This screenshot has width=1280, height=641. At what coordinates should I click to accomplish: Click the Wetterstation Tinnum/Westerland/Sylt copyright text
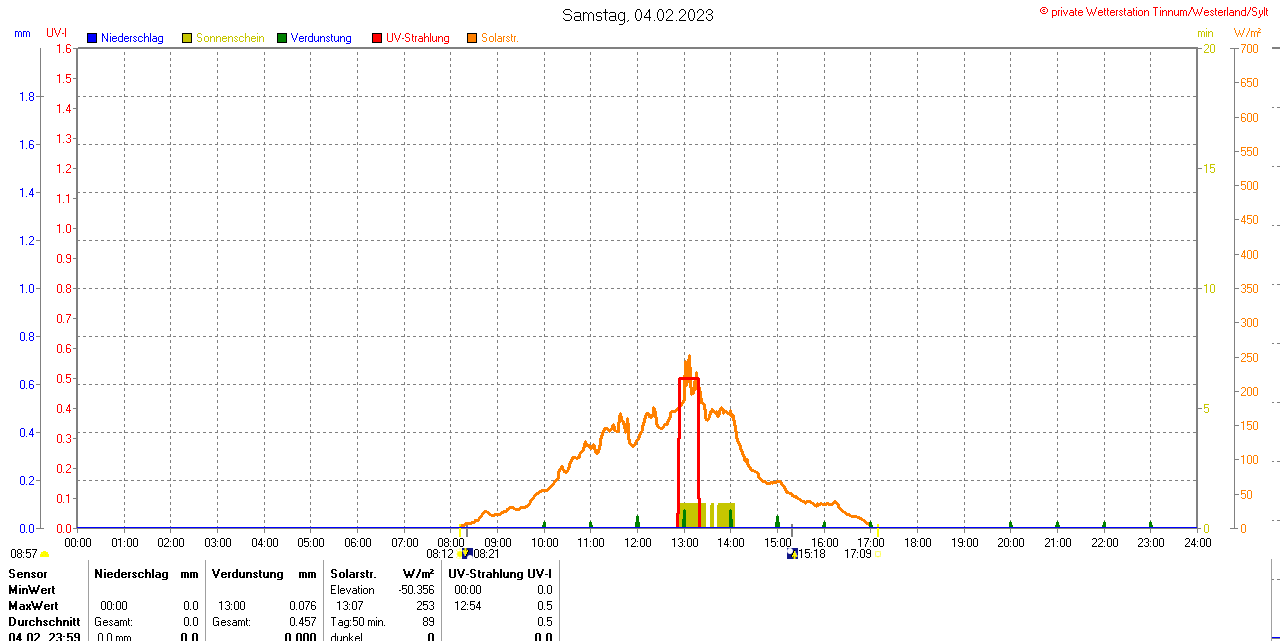click(x=1159, y=11)
